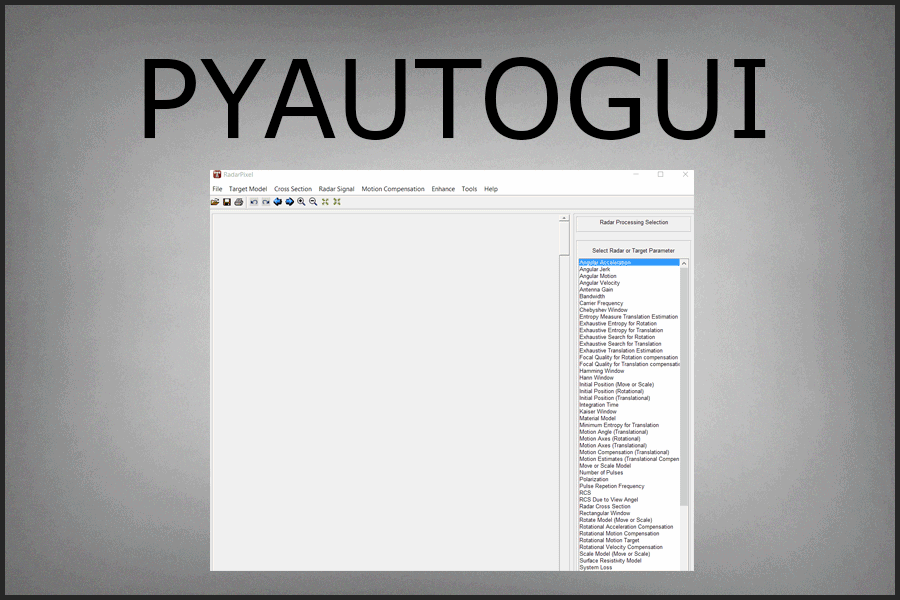This screenshot has width=900, height=600.
Task: Navigate back using the blue left arrow icon
Action: (278, 201)
